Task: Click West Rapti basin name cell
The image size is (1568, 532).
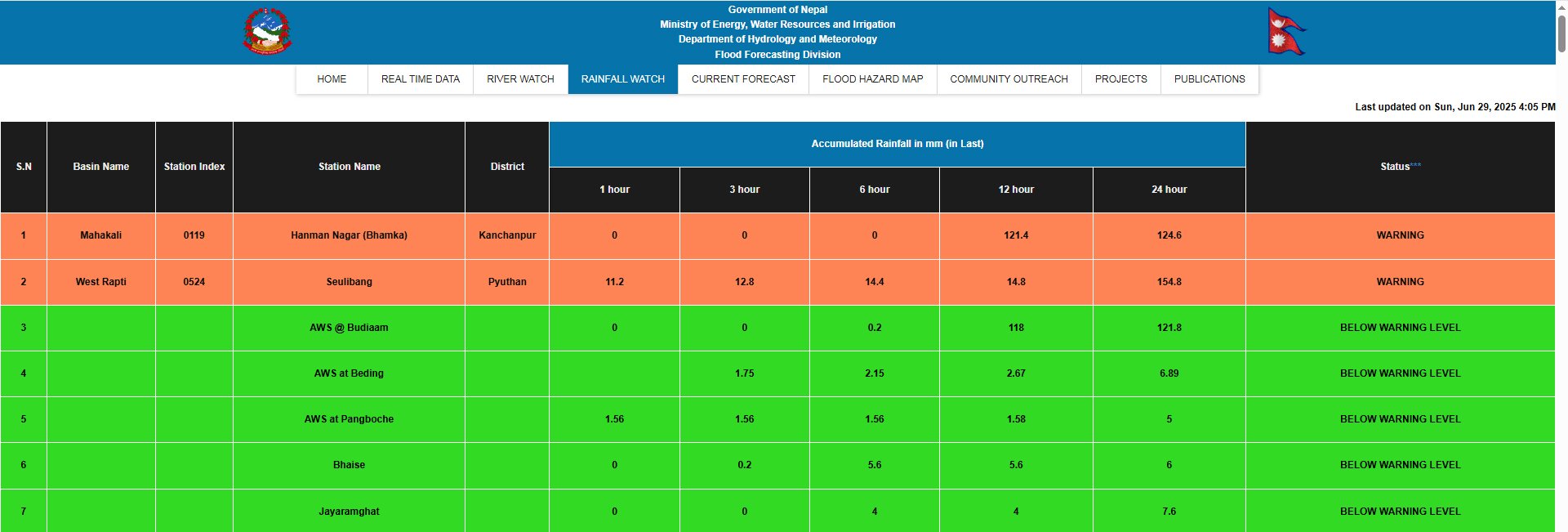Action: point(101,282)
